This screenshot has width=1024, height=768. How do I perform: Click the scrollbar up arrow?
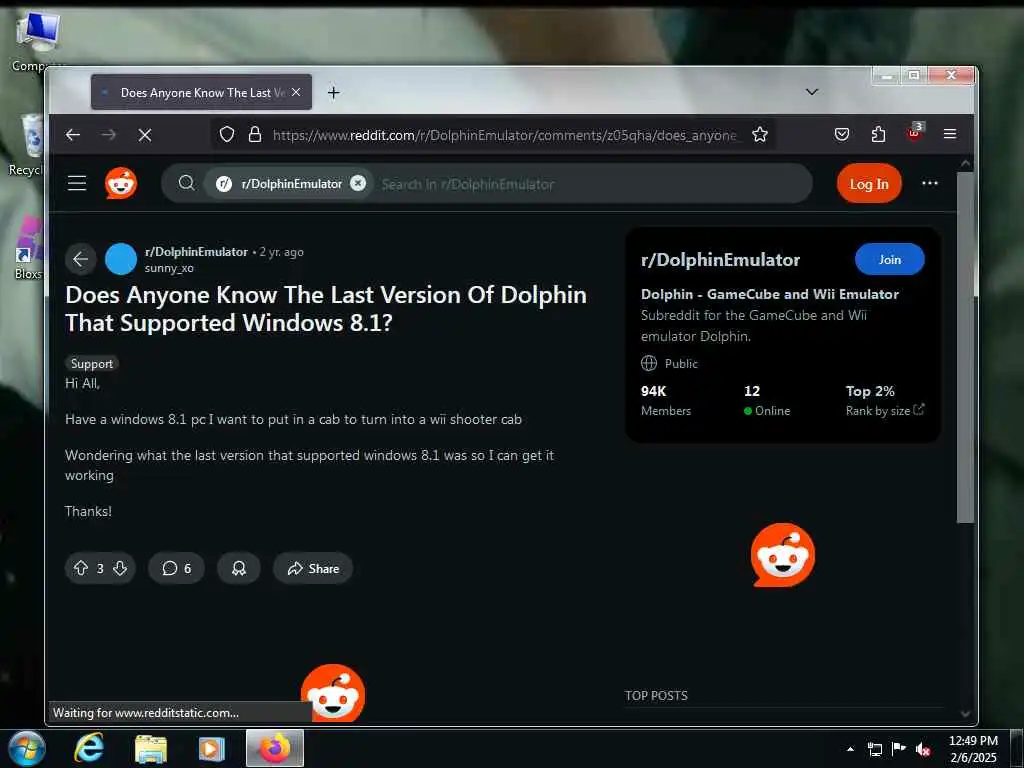[965, 163]
